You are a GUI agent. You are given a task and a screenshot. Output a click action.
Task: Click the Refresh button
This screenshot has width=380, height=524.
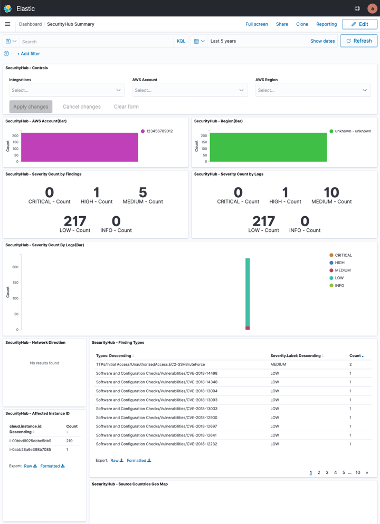[359, 41]
